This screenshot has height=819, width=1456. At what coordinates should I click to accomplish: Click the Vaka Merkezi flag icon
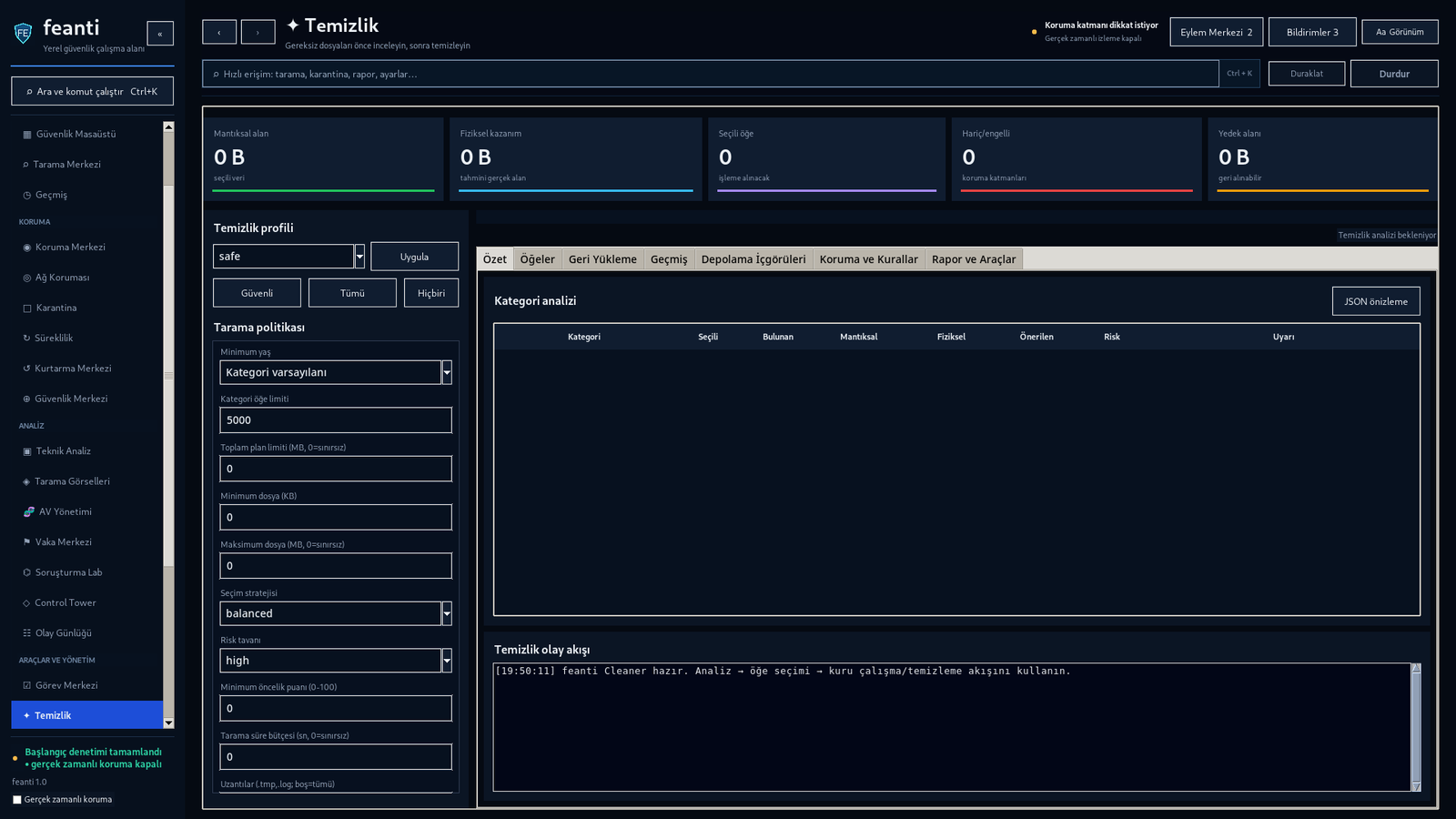pyautogui.click(x=27, y=542)
